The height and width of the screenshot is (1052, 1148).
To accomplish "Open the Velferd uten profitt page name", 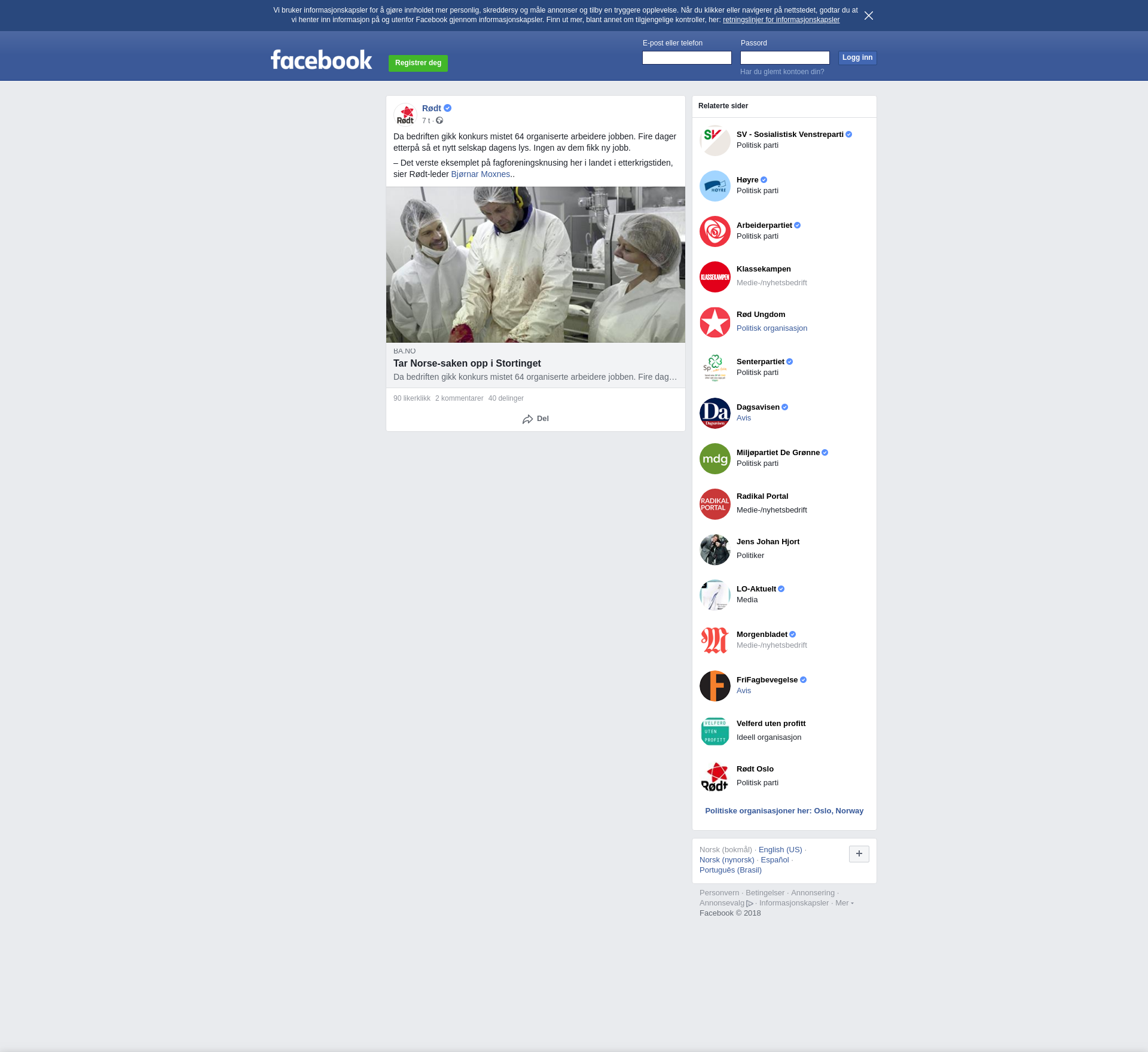I will [771, 724].
